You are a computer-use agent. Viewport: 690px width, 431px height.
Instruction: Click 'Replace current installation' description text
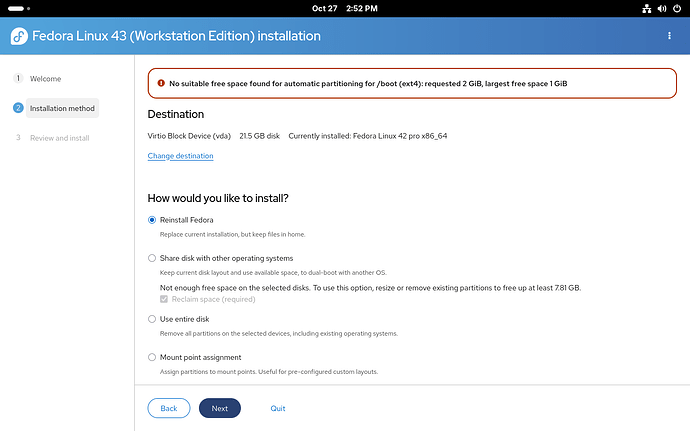(232, 234)
